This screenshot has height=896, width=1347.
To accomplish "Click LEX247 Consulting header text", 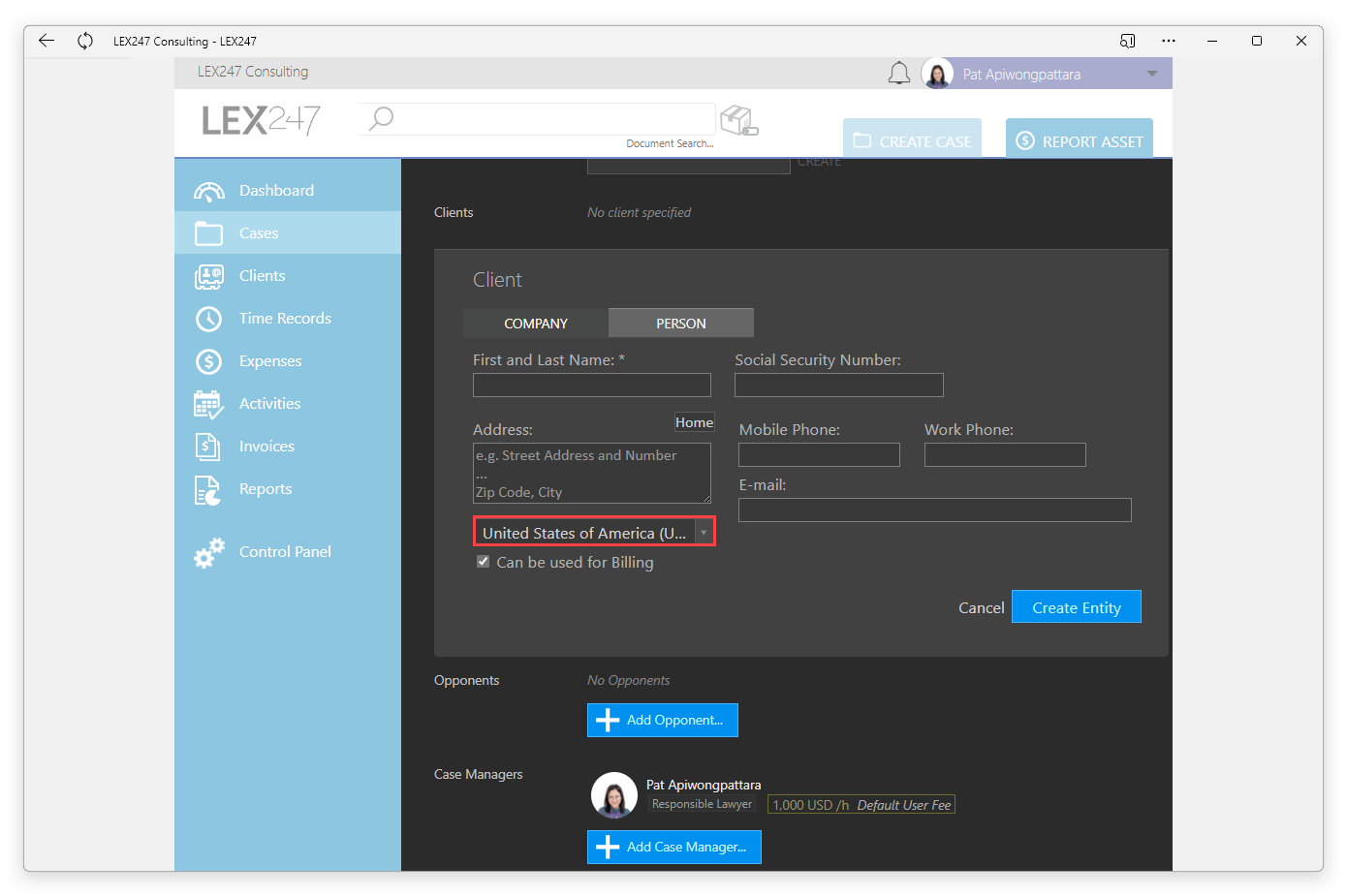I will 253,72.
